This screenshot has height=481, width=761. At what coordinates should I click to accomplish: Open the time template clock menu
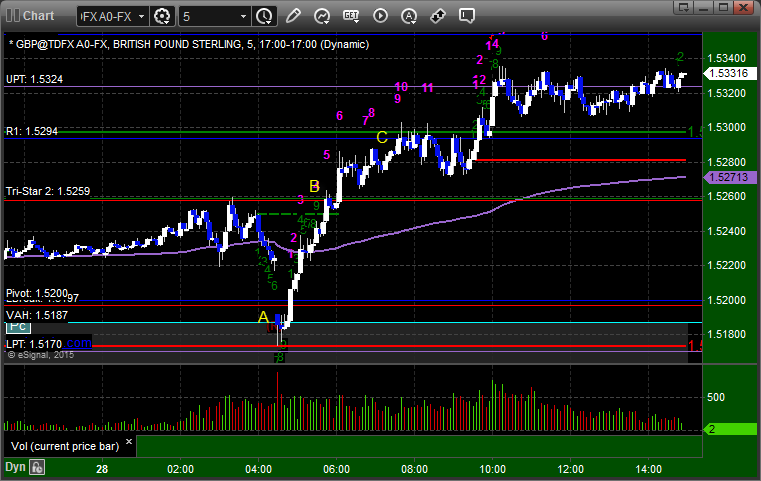(265, 16)
